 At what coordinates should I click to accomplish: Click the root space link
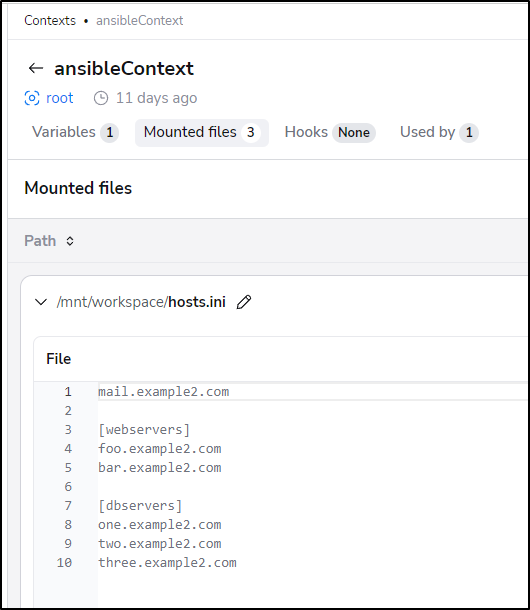pos(60,98)
